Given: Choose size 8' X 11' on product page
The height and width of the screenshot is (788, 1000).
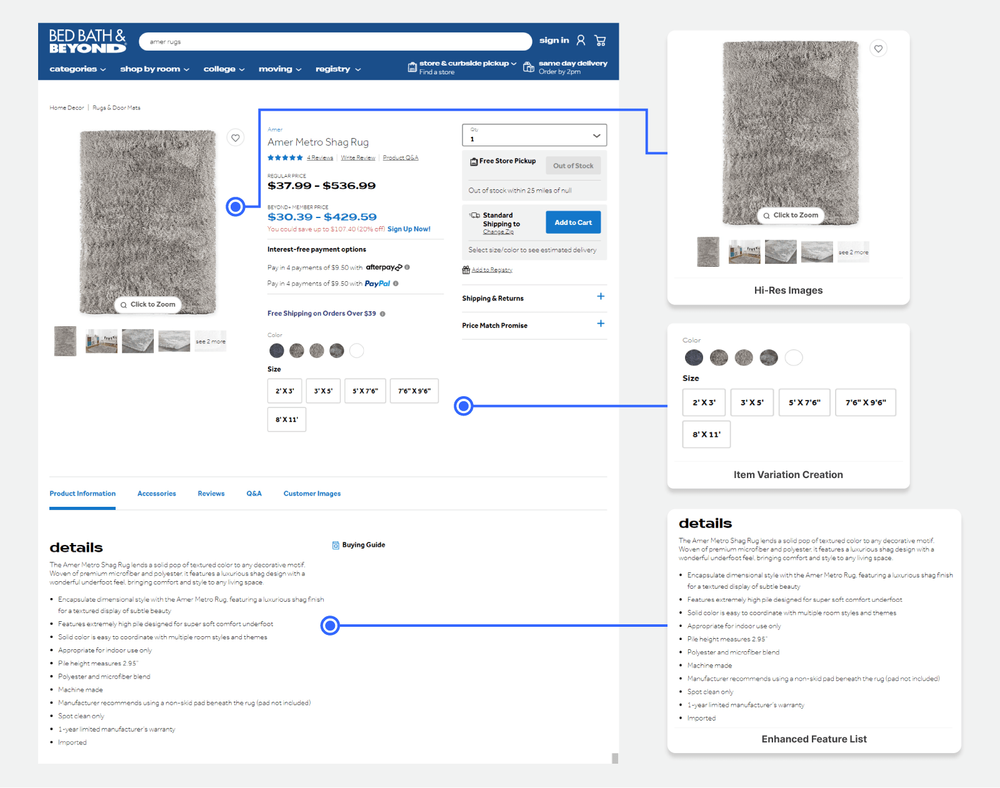Looking at the screenshot, I should (286, 420).
